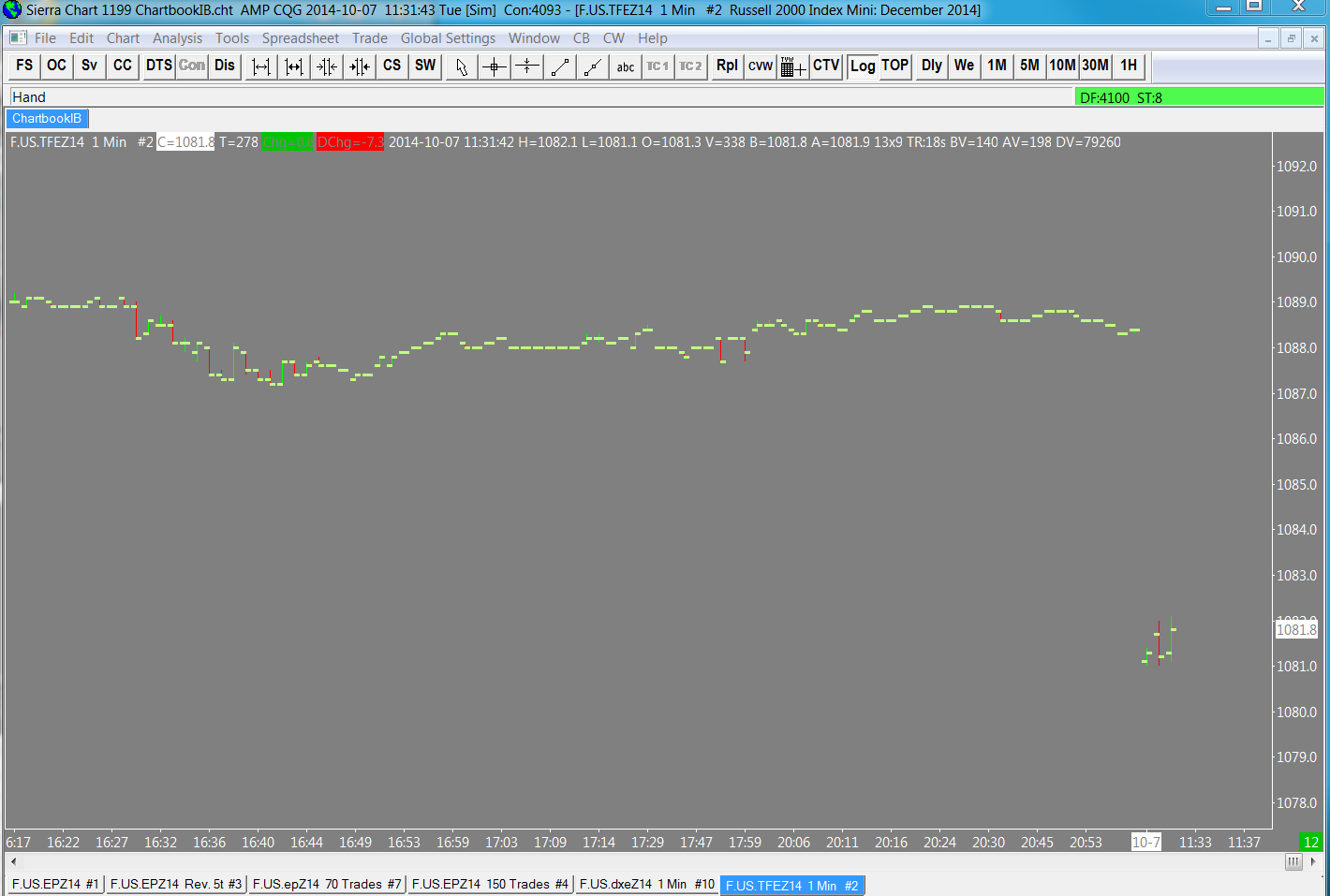1330x896 pixels.
Task: Toggle the DTS toolbar button
Action: 159,66
